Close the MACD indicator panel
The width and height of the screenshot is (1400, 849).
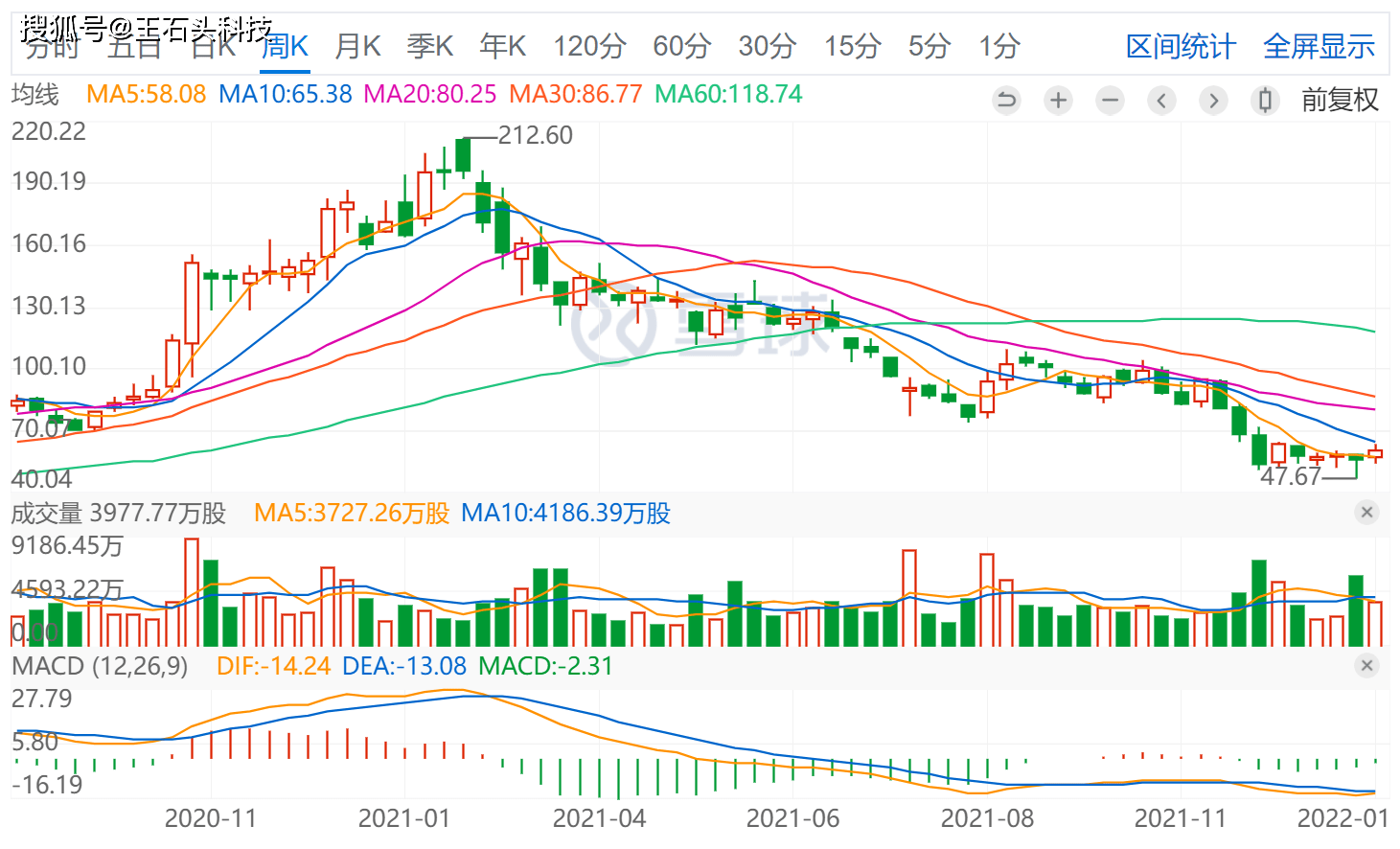(1367, 666)
